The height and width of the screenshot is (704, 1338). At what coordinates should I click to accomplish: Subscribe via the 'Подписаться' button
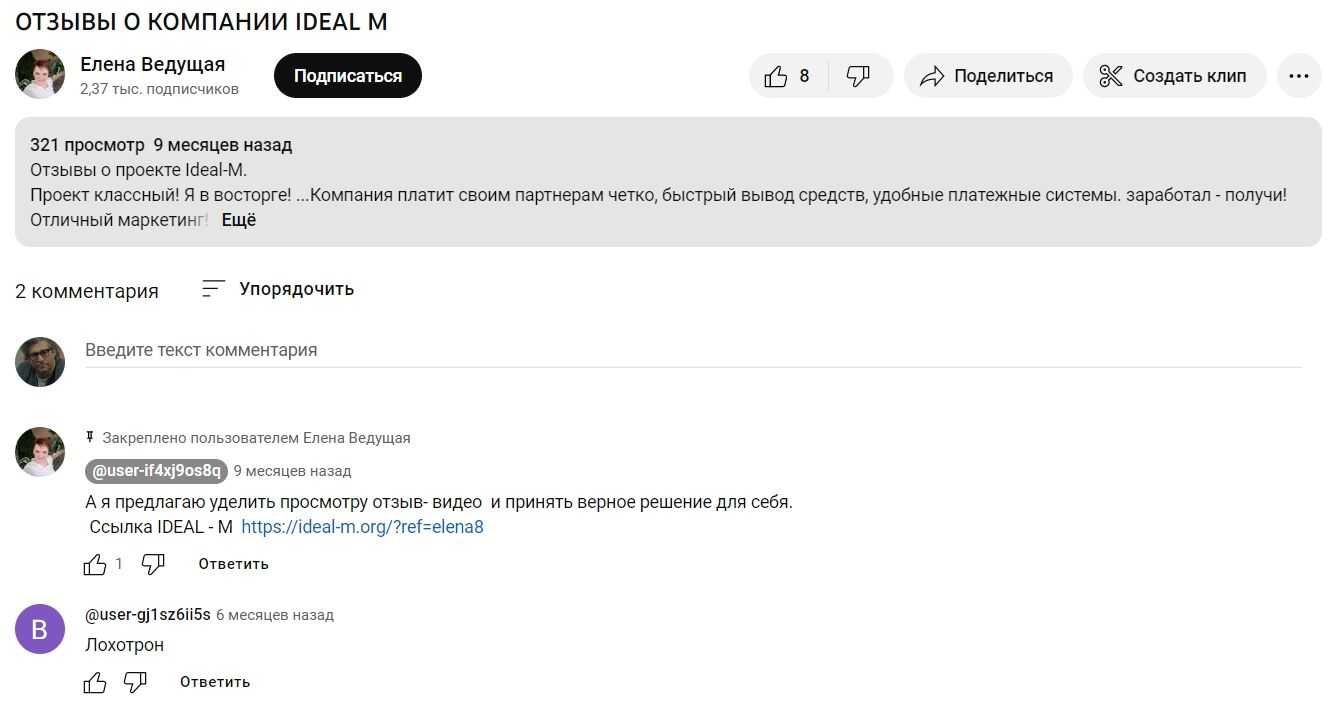click(x=348, y=76)
